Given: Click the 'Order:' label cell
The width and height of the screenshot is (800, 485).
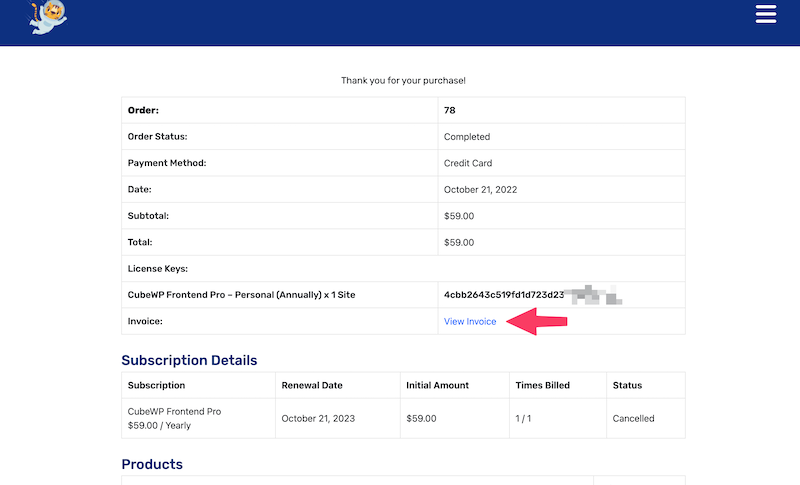Looking at the screenshot, I should tap(280, 110).
